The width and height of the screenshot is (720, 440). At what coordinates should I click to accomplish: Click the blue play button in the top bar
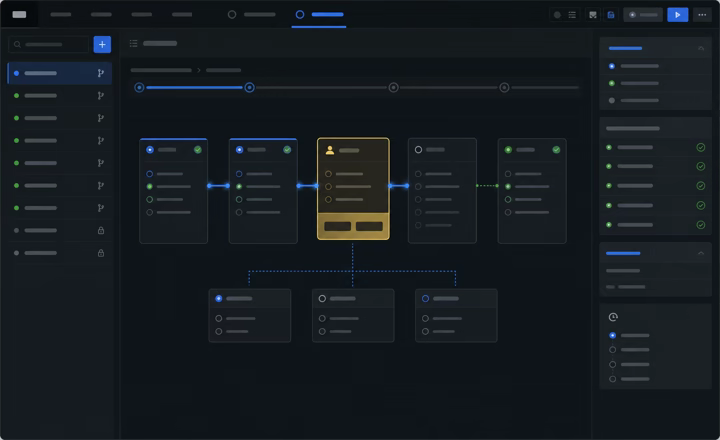[x=677, y=15]
